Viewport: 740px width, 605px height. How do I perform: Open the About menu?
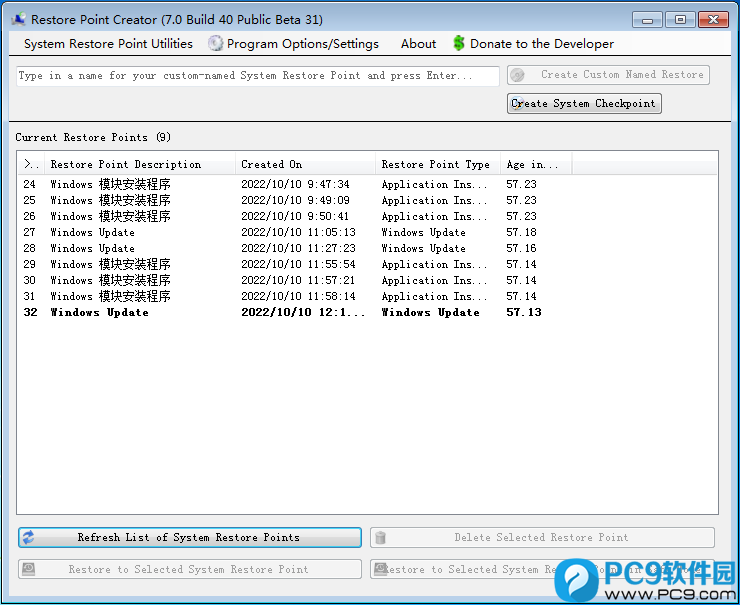click(x=418, y=44)
